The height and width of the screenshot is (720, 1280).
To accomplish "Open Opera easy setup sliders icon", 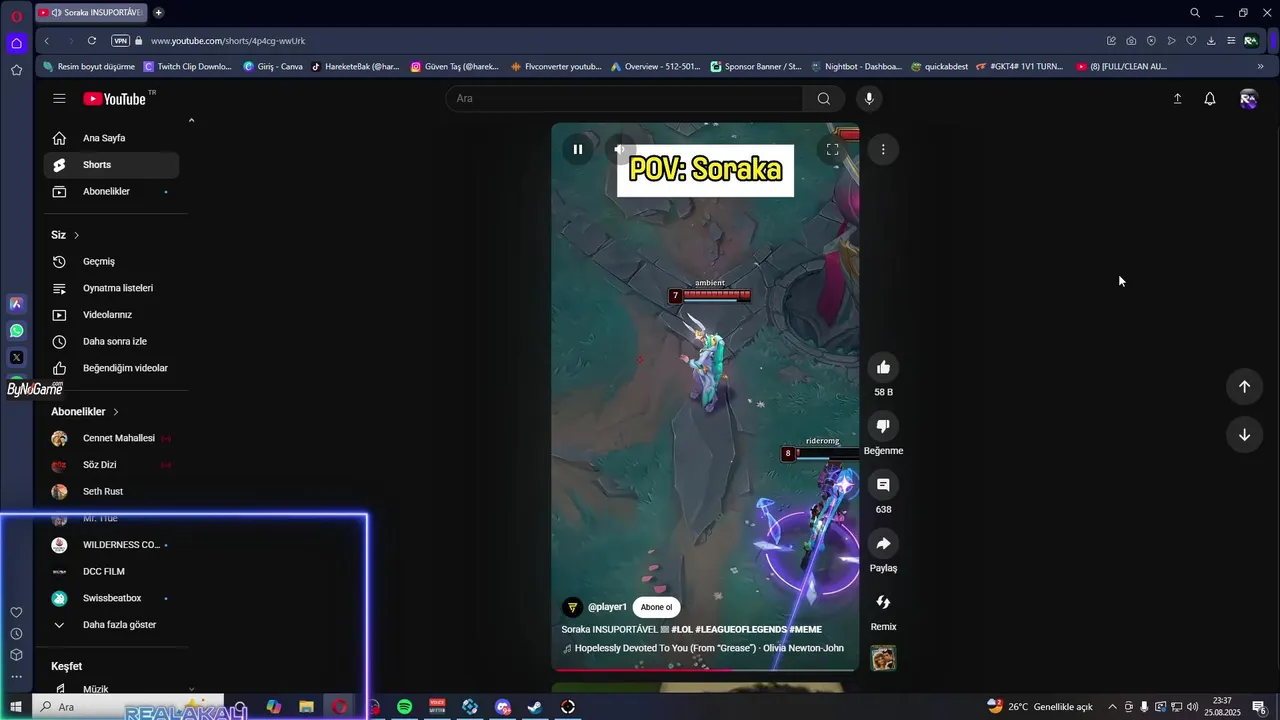I will [x=1231, y=41].
